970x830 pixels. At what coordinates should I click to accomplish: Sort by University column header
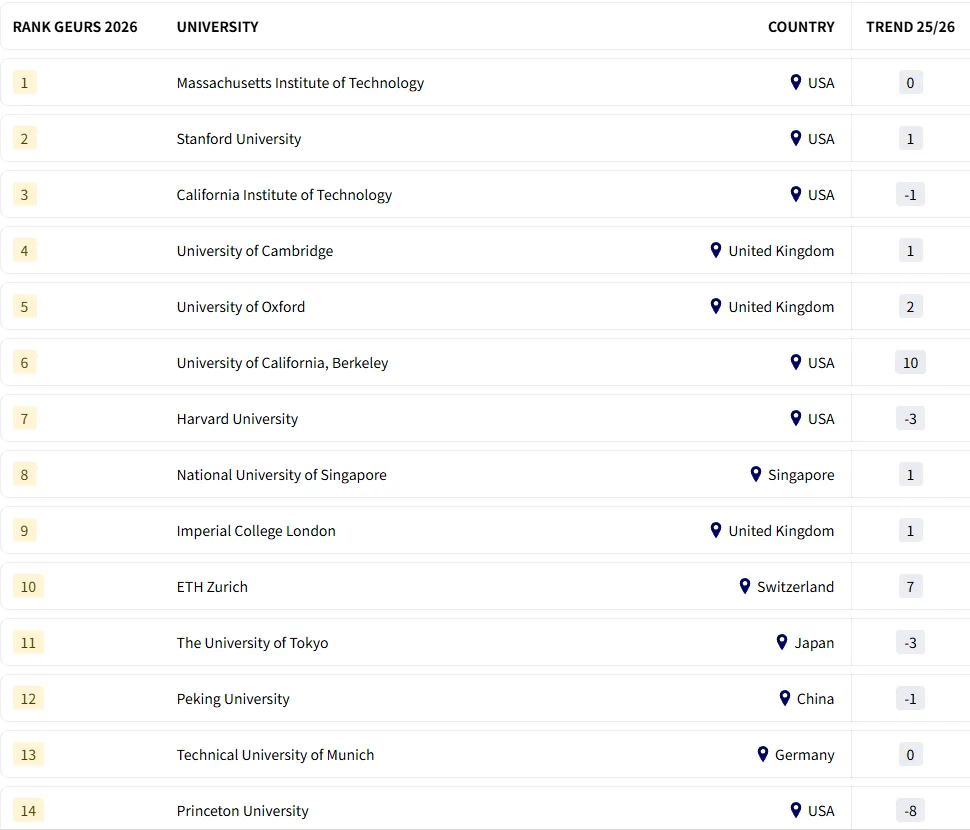tap(218, 27)
